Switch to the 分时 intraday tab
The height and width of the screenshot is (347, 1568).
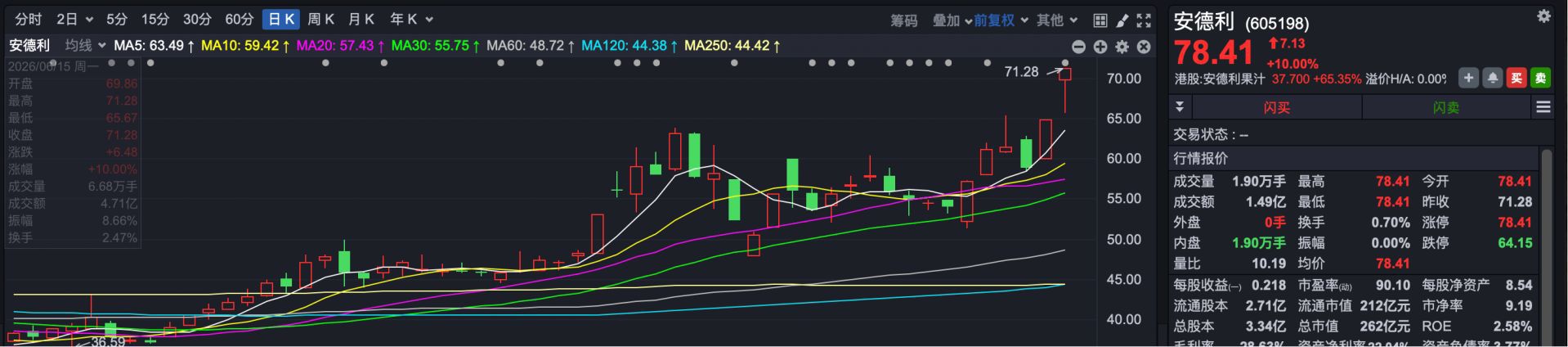tap(28, 20)
